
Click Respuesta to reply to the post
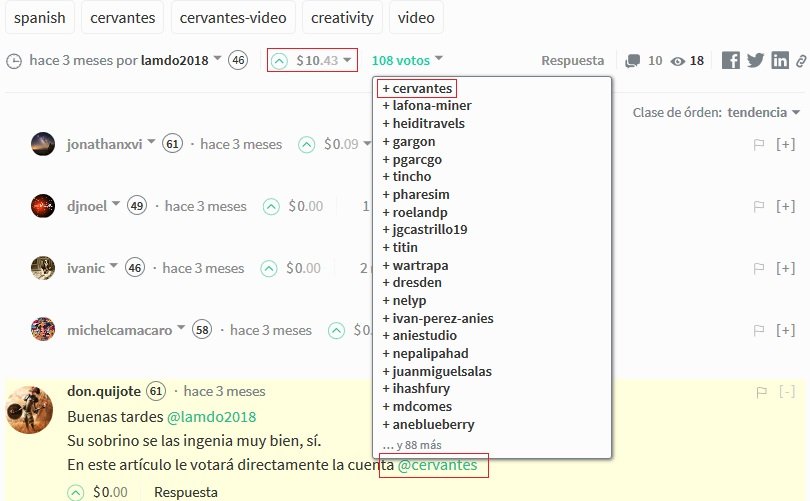click(x=572, y=61)
